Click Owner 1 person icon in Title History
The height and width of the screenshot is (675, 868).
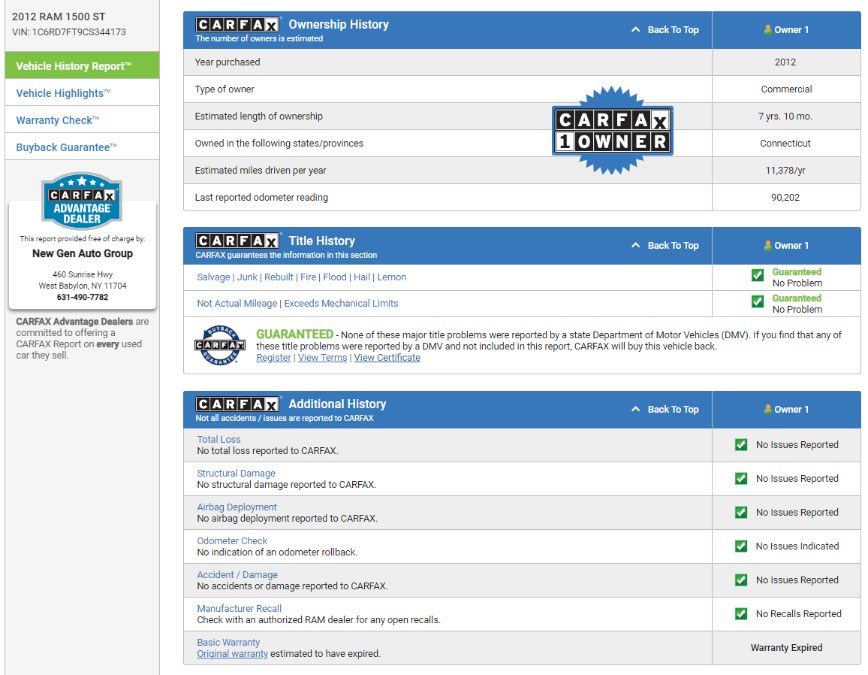(768, 245)
